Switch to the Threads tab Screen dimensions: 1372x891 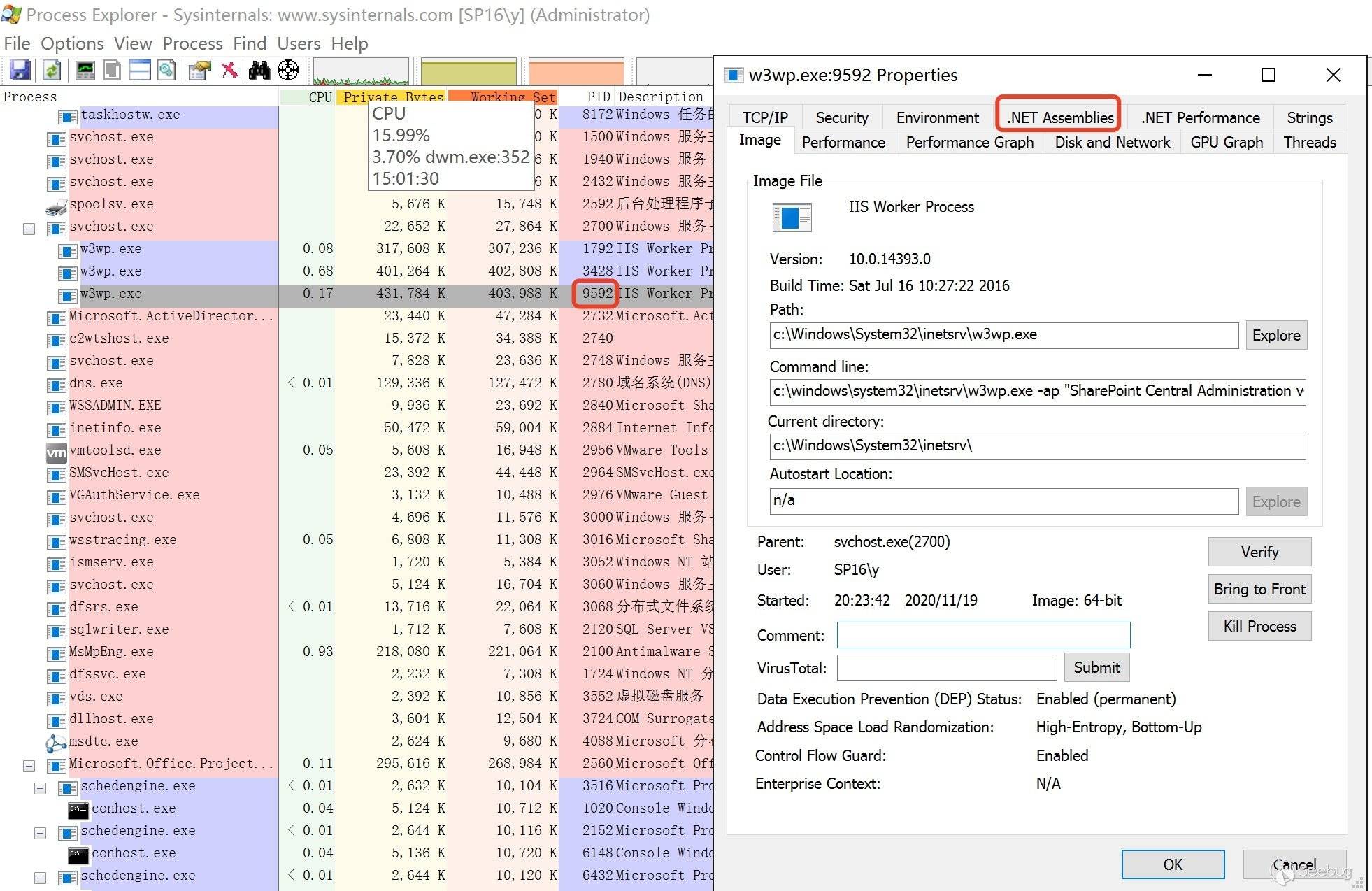(1309, 142)
